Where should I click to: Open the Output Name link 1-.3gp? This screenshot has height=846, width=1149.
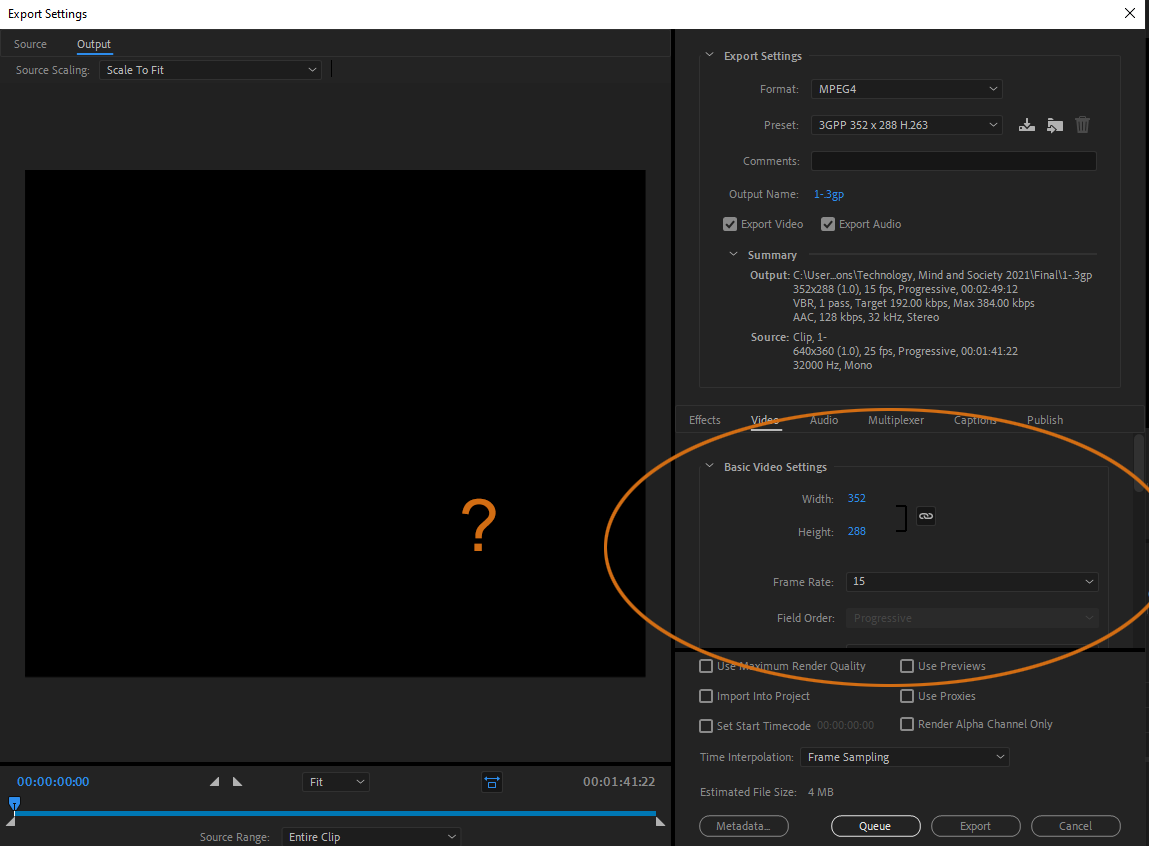828,193
